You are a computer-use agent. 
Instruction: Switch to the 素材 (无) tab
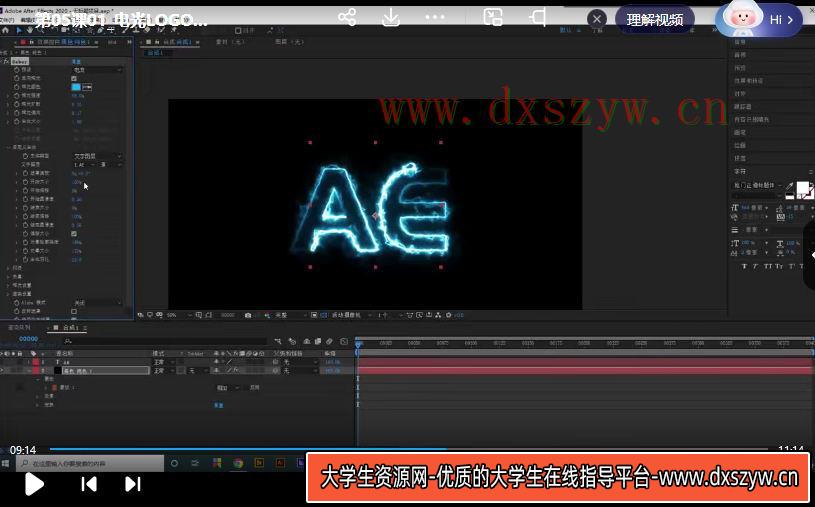(x=230, y=42)
